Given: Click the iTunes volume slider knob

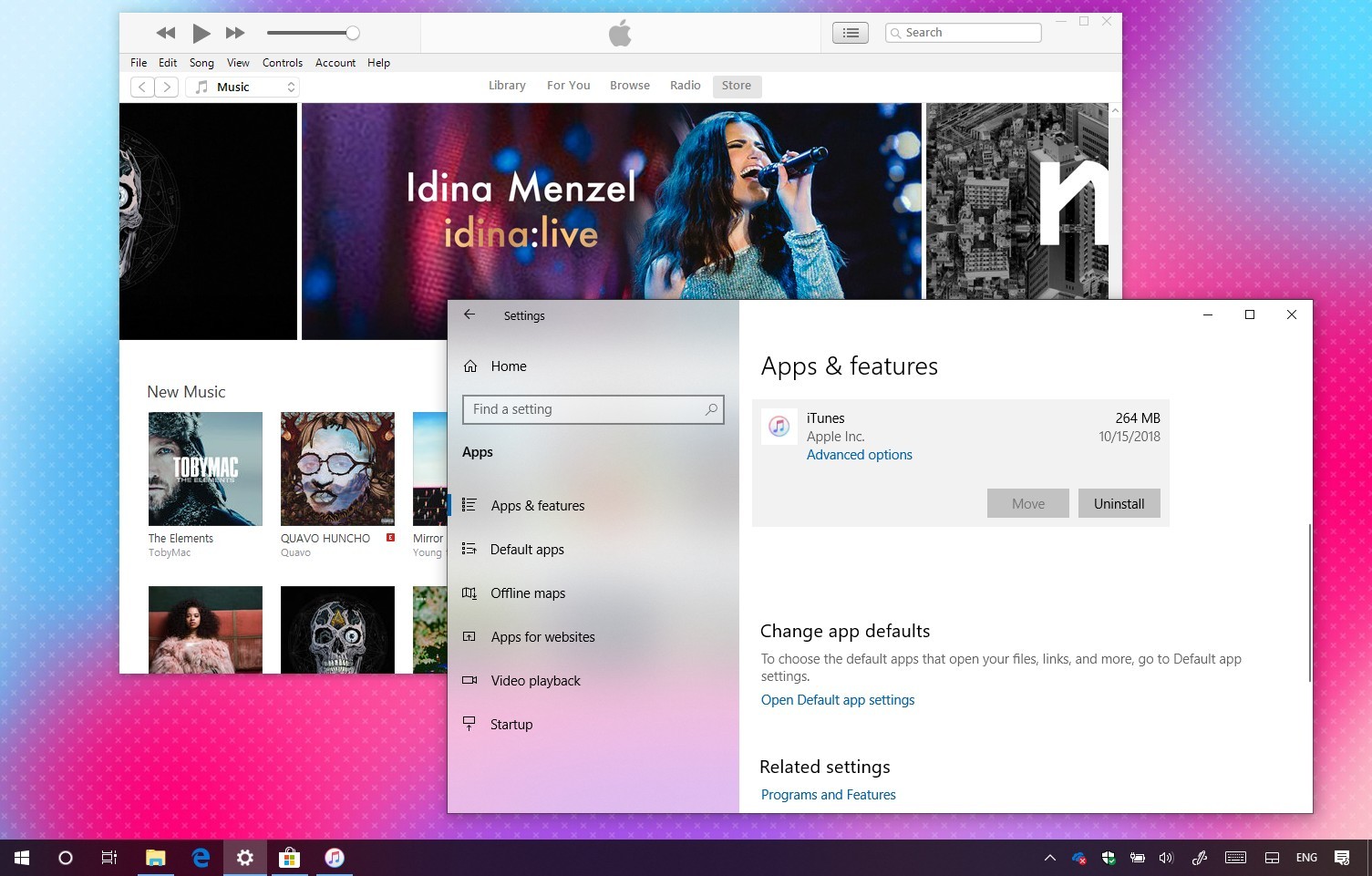Looking at the screenshot, I should coord(352,34).
